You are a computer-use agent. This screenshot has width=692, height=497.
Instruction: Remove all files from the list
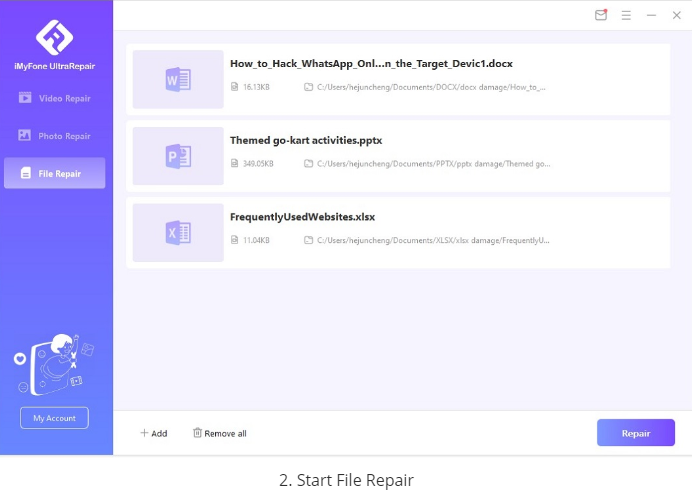[x=219, y=433]
